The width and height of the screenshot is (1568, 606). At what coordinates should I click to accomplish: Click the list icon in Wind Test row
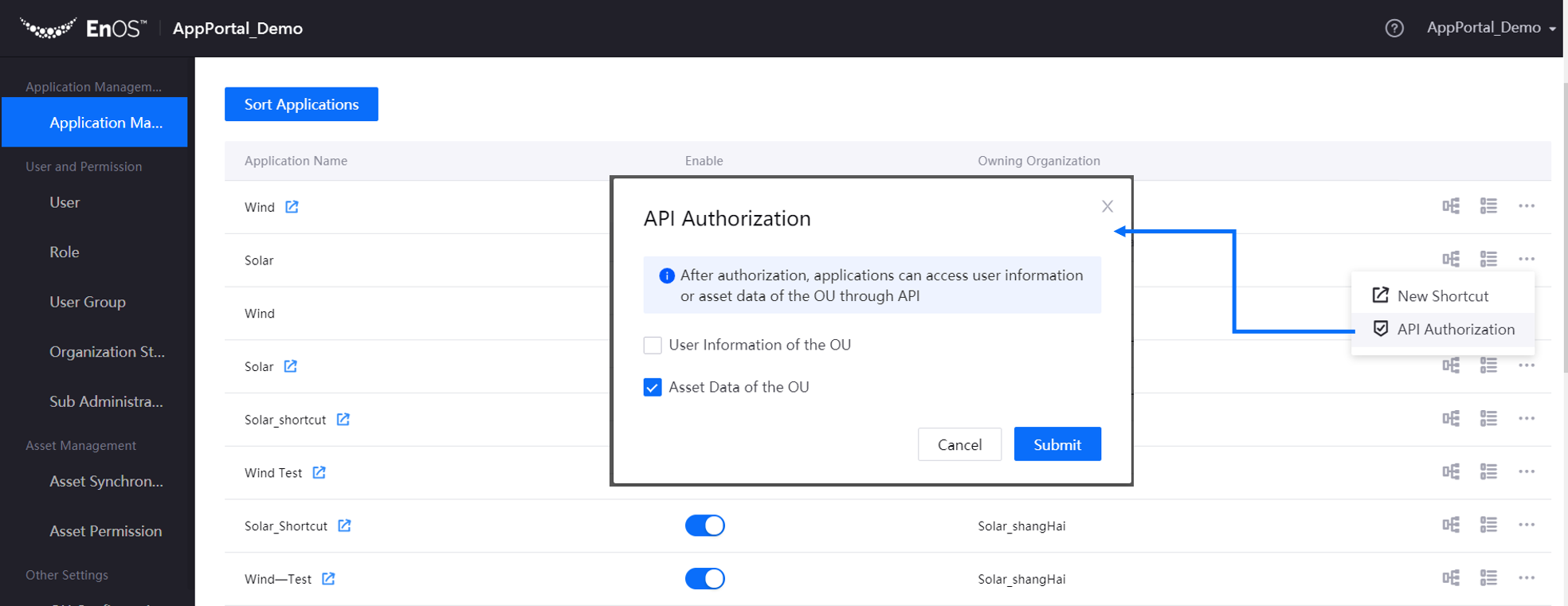click(x=1488, y=471)
